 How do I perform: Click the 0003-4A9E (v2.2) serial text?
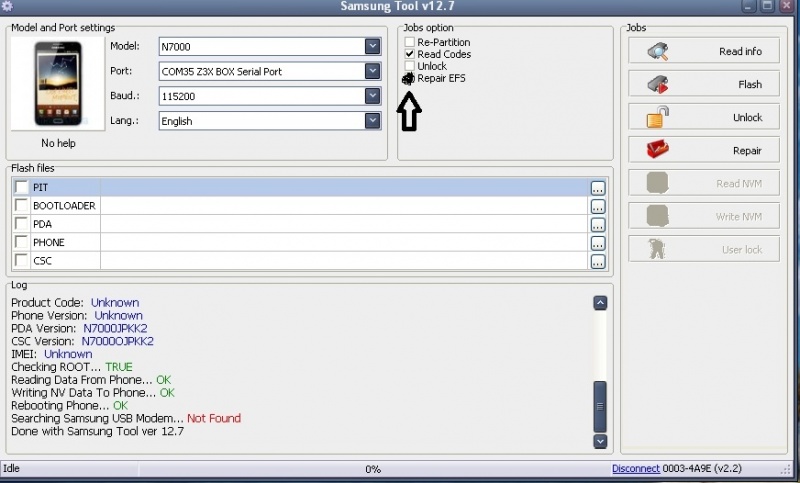tap(702, 468)
